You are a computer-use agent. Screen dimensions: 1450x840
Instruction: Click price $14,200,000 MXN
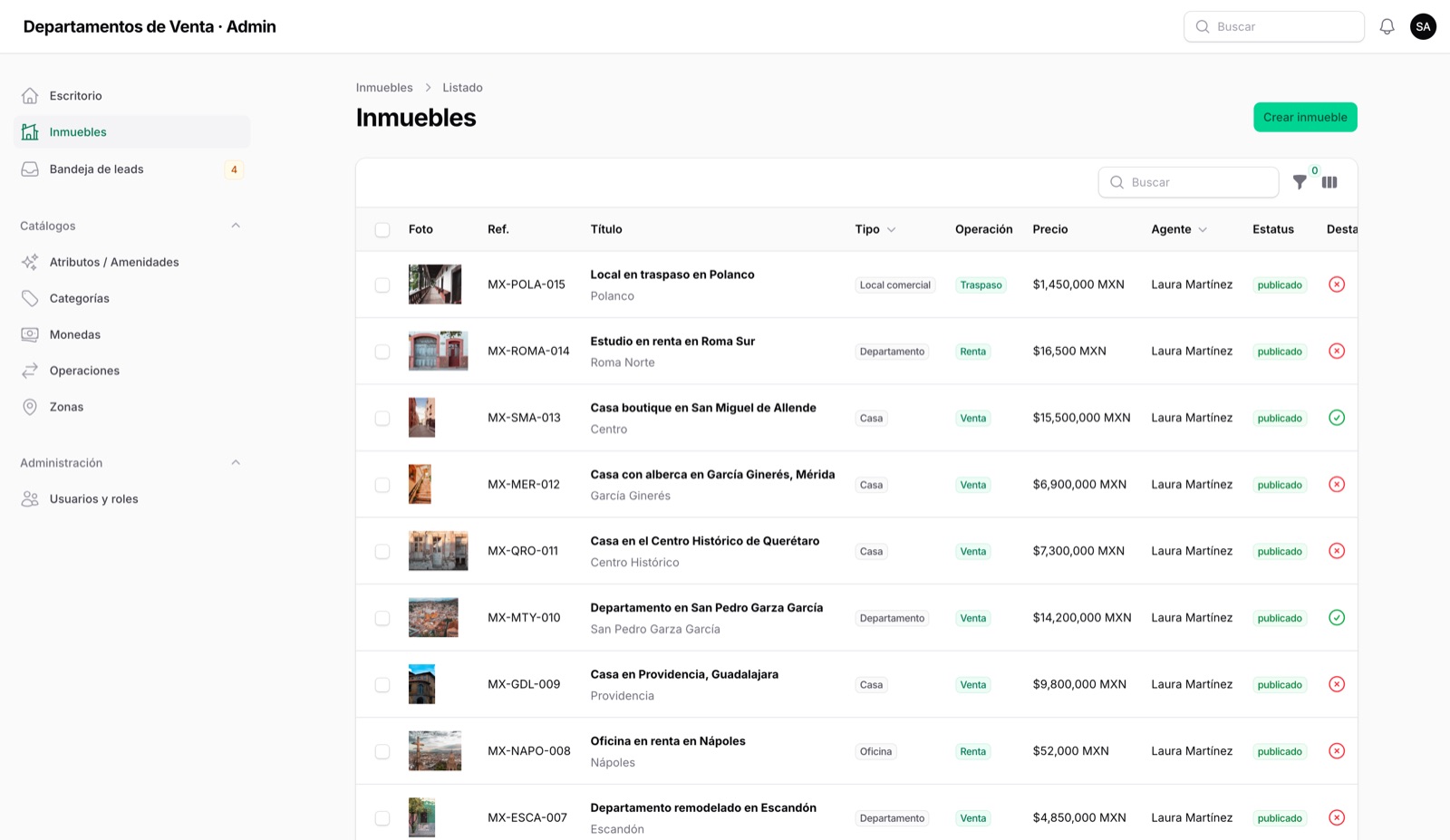1082,618
